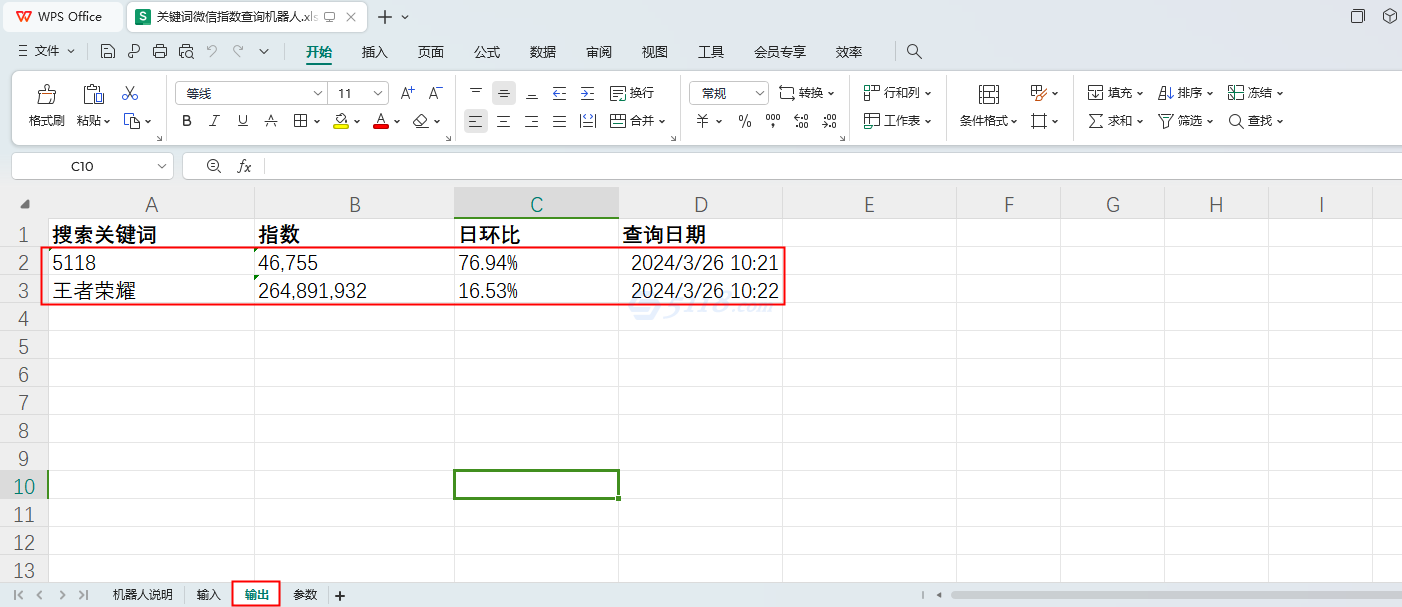1402x607 pixels.
Task: Click the insert function fx icon
Action: click(244, 166)
